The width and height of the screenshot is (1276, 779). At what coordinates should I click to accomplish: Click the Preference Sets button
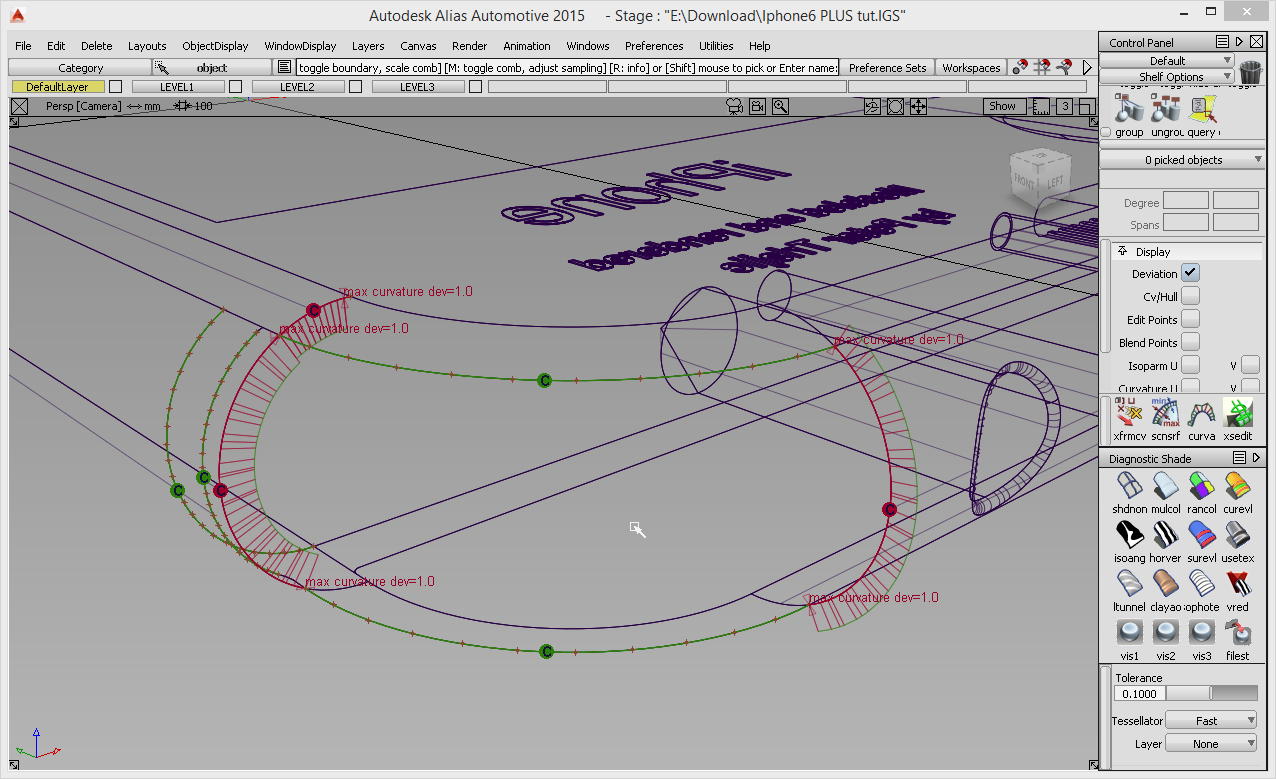[x=887, y=68]
